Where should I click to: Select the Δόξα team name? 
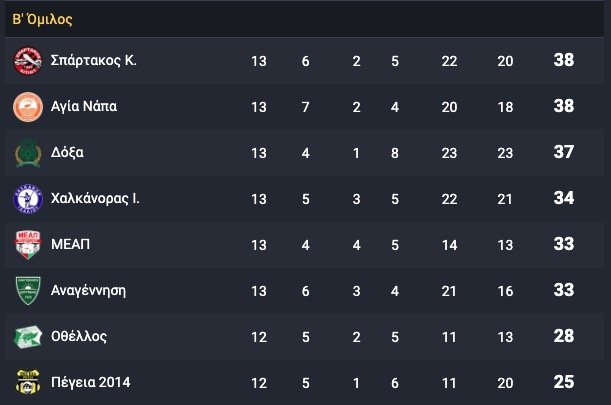point(67,152)
